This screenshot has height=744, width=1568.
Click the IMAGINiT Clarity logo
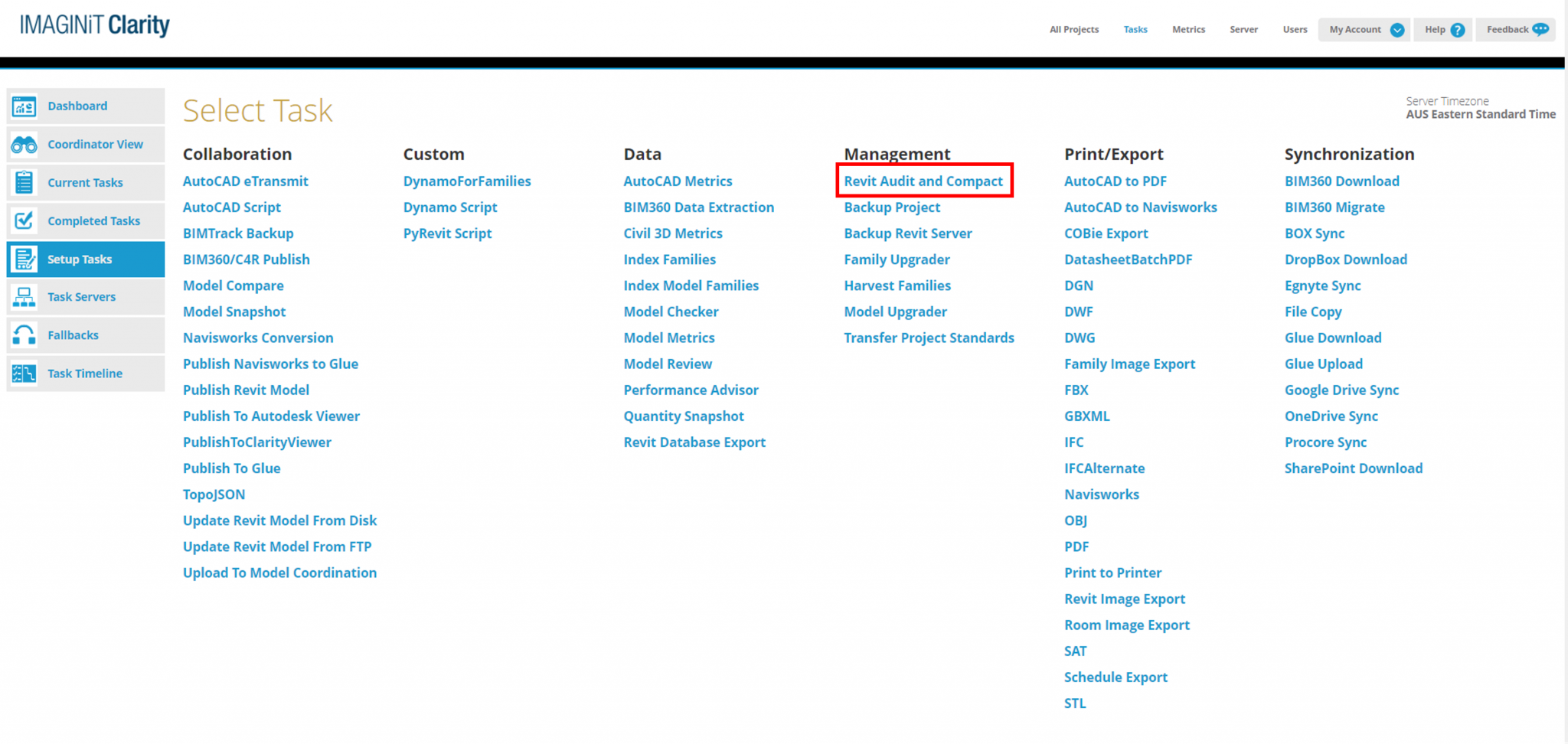94,25
